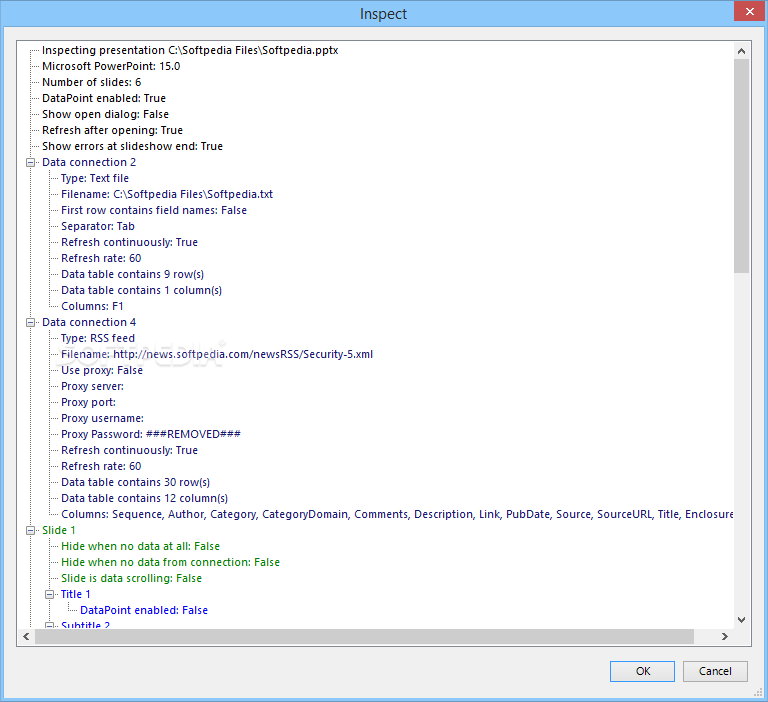Close the Inspect dialog
Viewport: 768px width, 702px height.
749,11
